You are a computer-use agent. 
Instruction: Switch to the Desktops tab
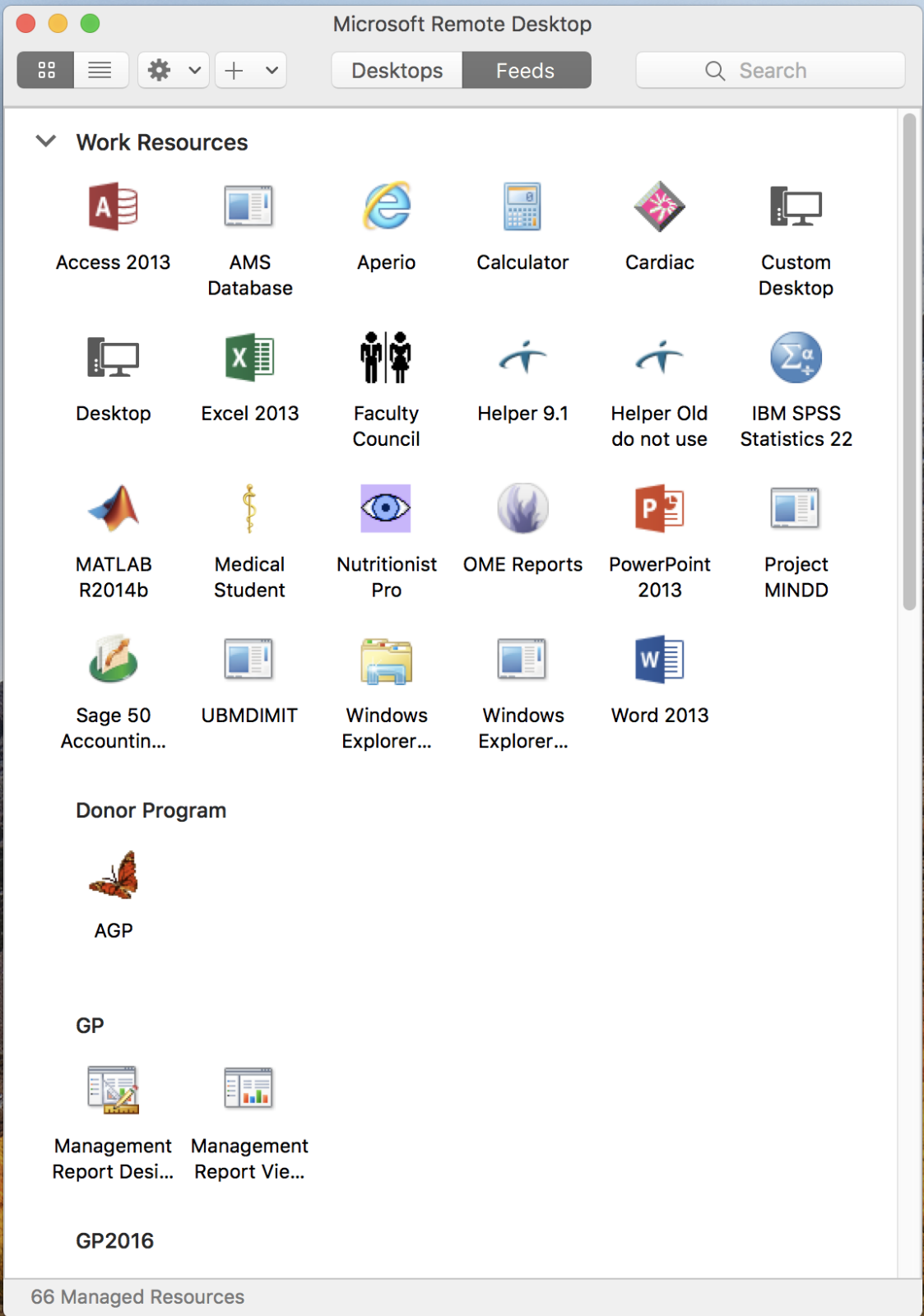pyautogui.click(x=397, y=70)
